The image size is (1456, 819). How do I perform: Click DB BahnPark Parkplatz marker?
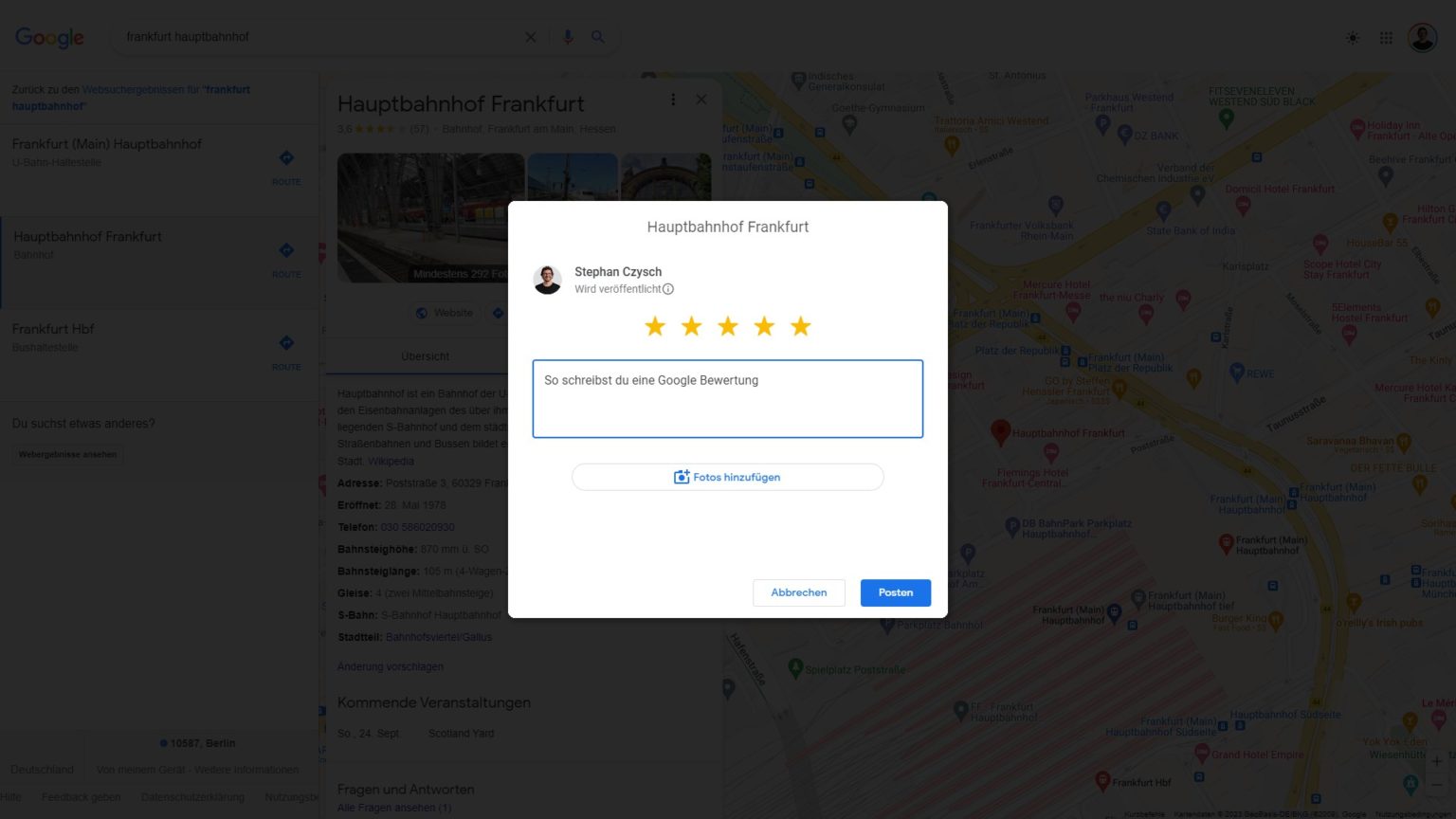coord(1012,524)
